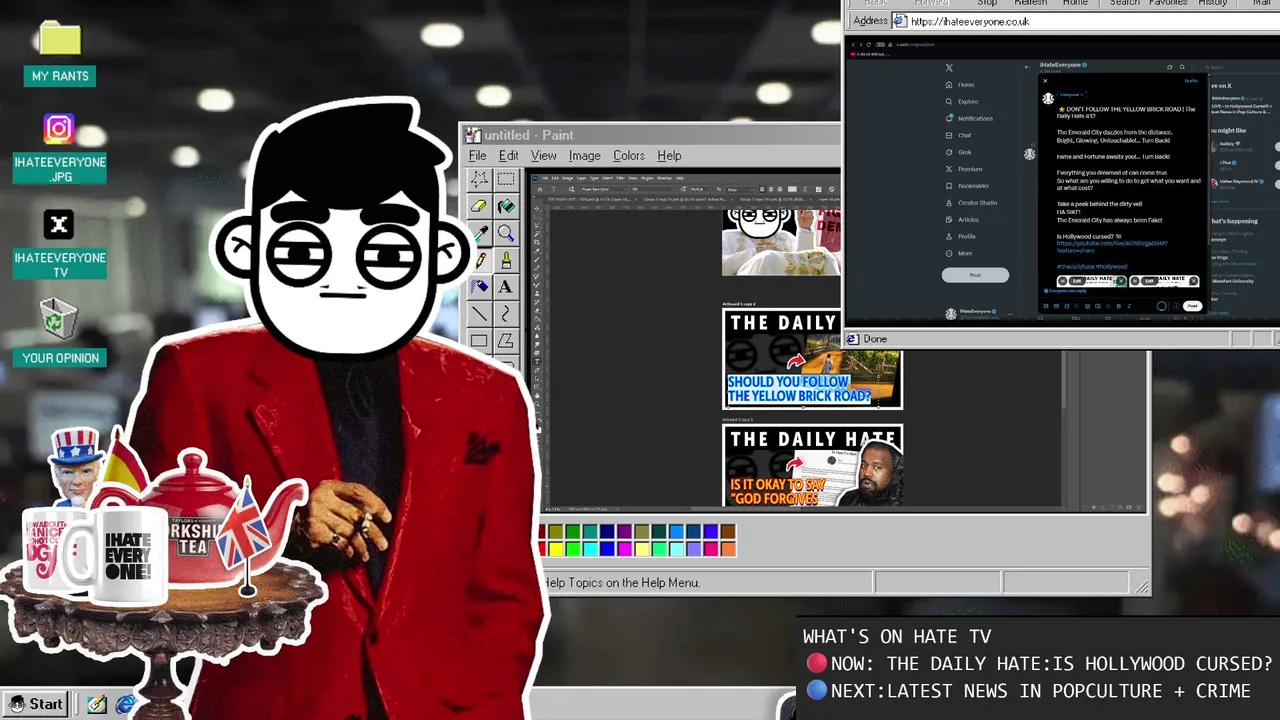Pick the orange swatch in Paint palette
The height and width of the screenshot is (720, 1280).
(x=727, y=549)
